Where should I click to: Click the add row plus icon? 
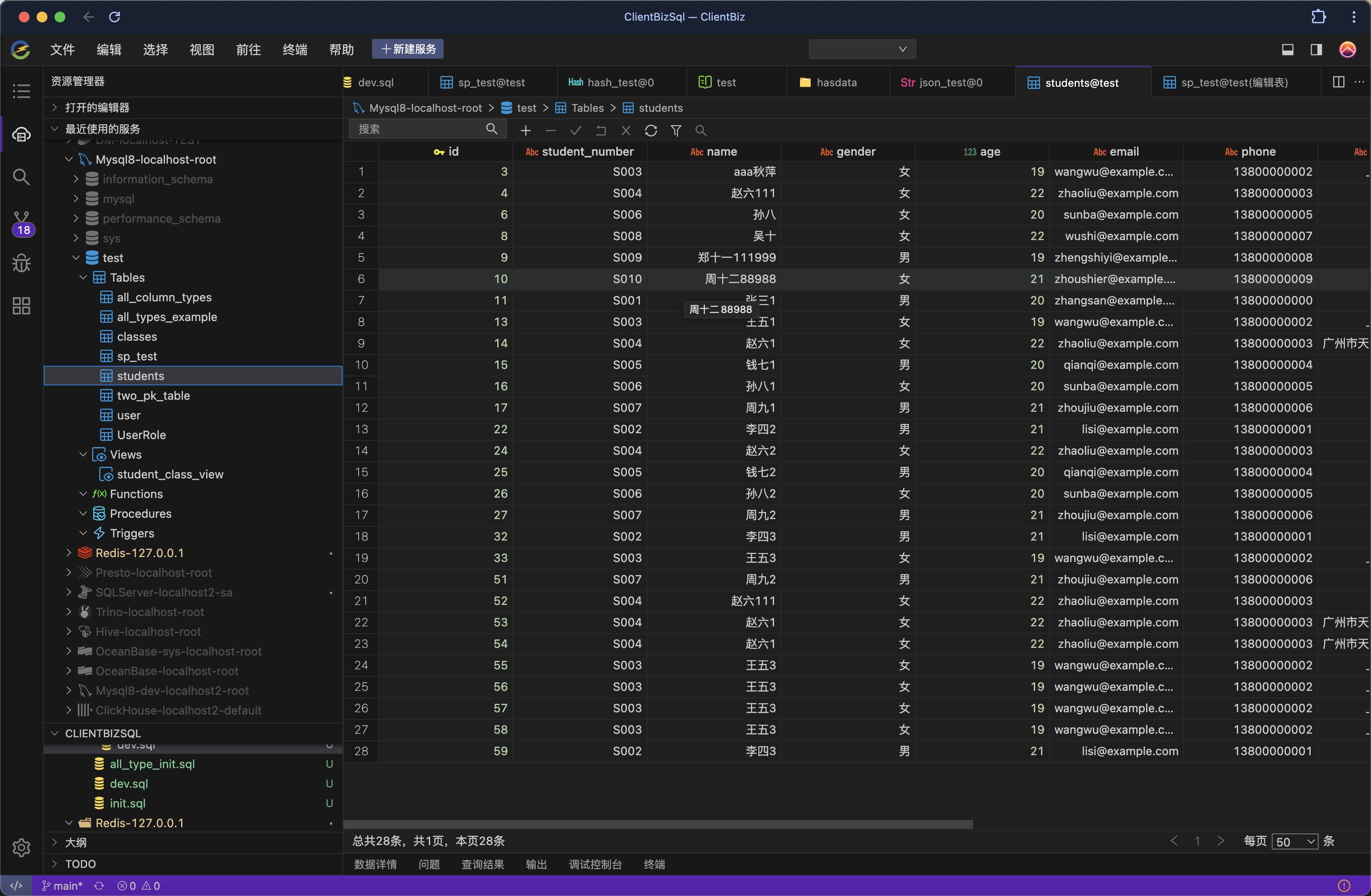pos(525,131)
